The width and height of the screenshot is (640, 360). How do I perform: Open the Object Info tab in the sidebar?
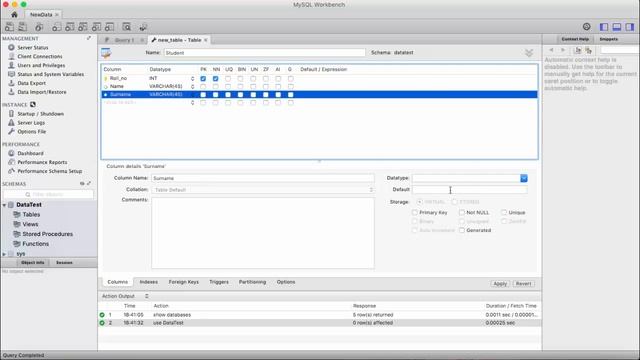(x=33, y=263)
